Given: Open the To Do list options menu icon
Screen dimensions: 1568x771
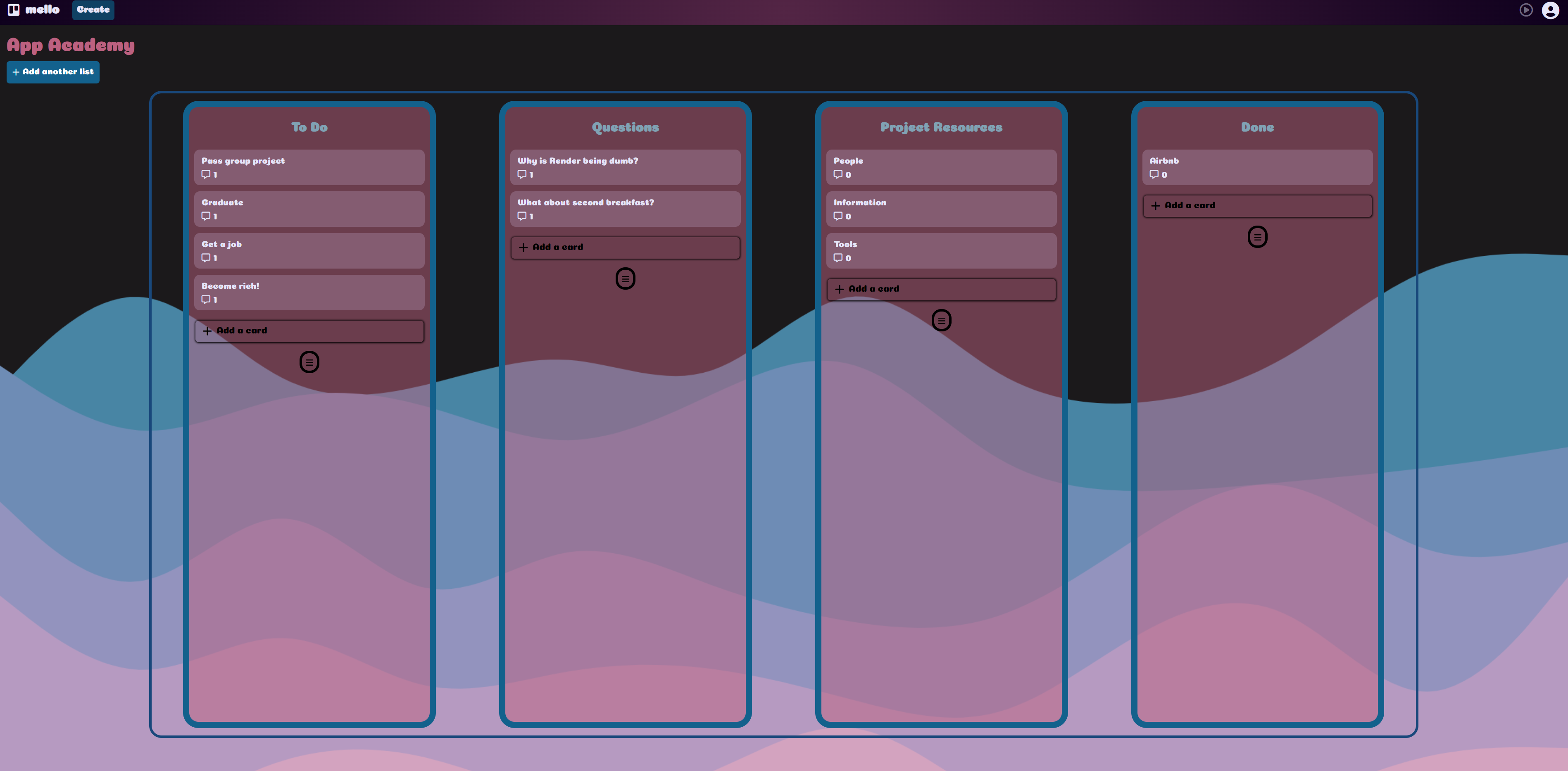Looking at the screenshot, I should pos(309,362).
